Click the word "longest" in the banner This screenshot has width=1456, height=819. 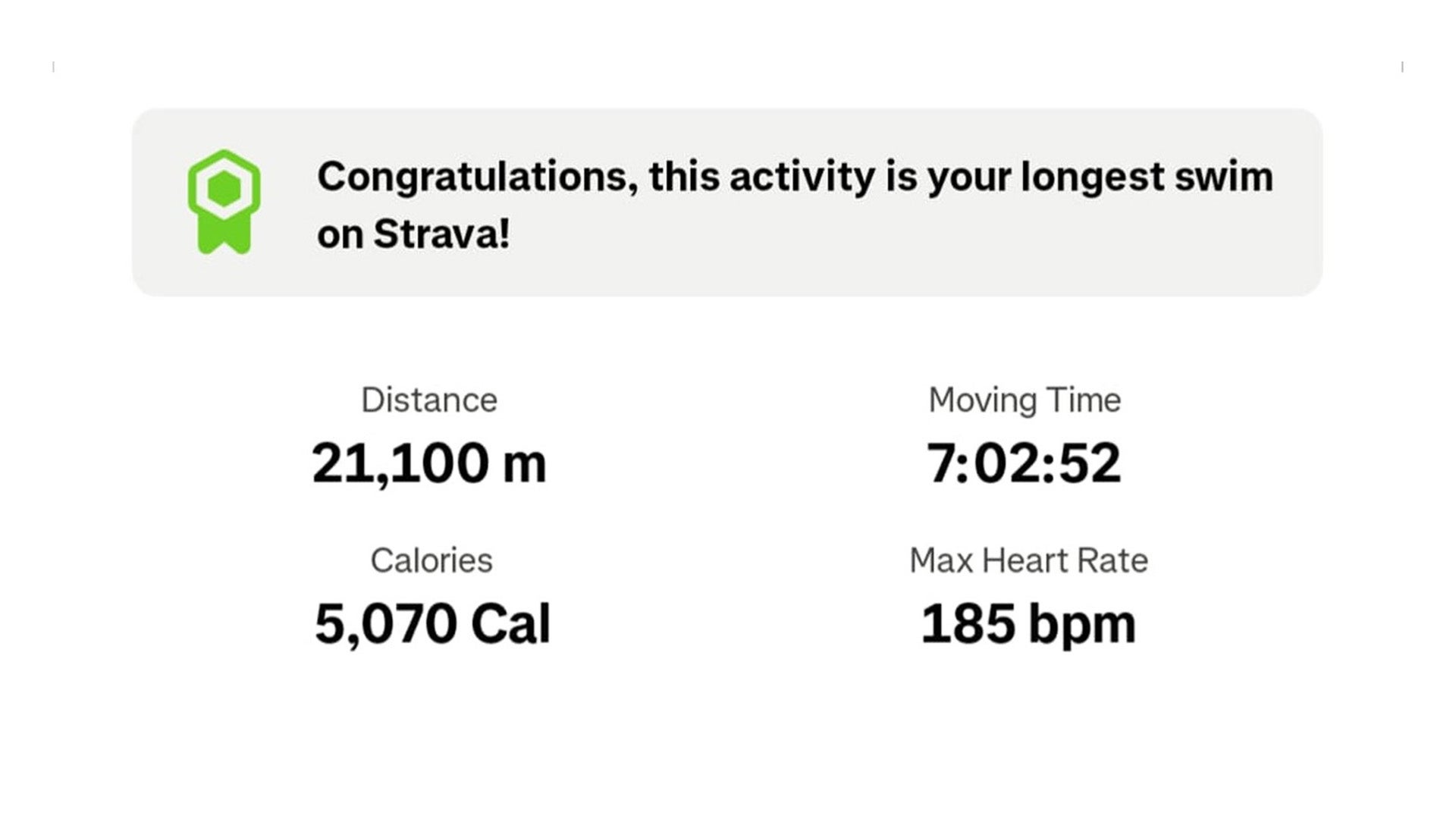coord(1092,177)
